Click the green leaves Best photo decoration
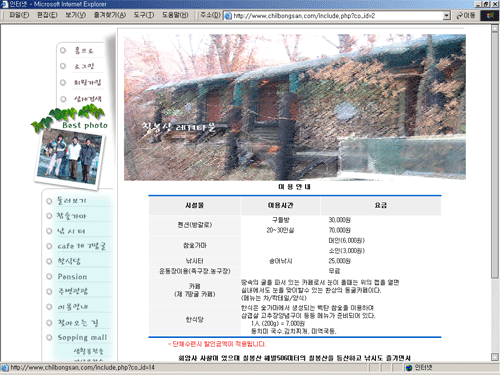The height and width of the screenshot is (375, 500). (x=68, y=117)
